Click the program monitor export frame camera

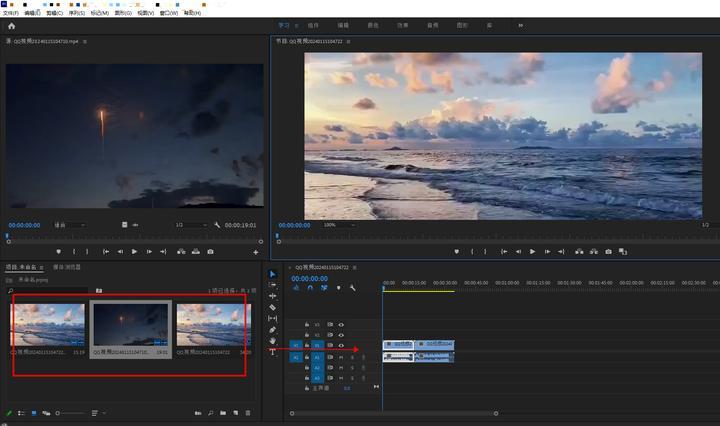pos(608,251)
